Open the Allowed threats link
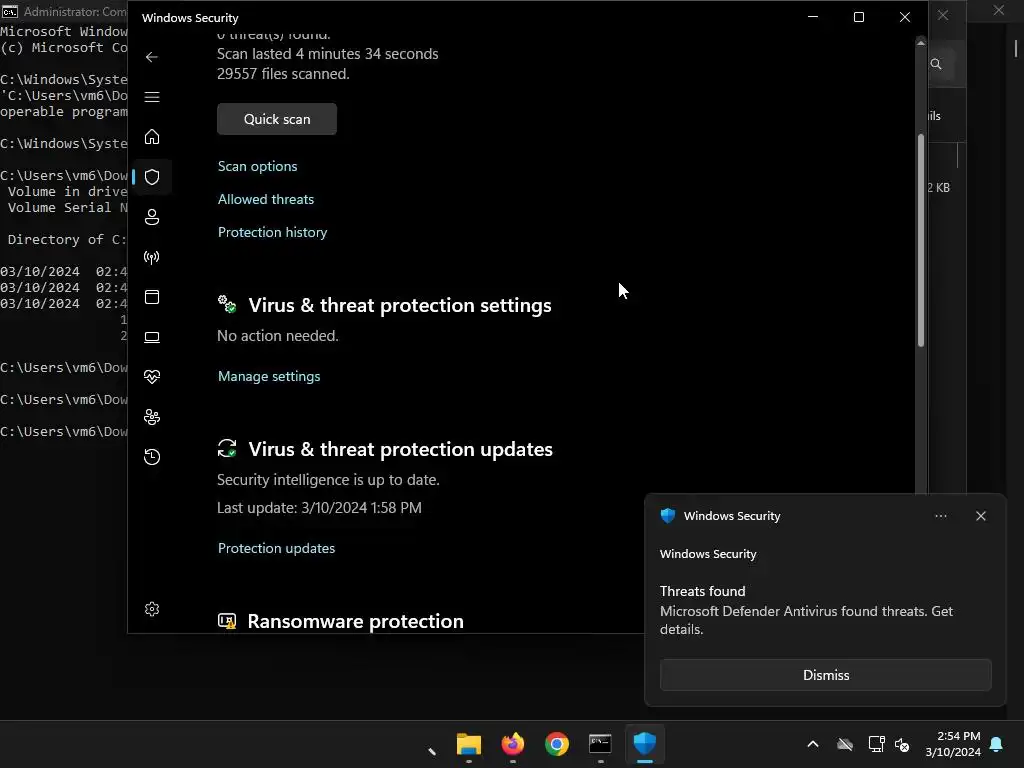 click(x=266, y=199)
